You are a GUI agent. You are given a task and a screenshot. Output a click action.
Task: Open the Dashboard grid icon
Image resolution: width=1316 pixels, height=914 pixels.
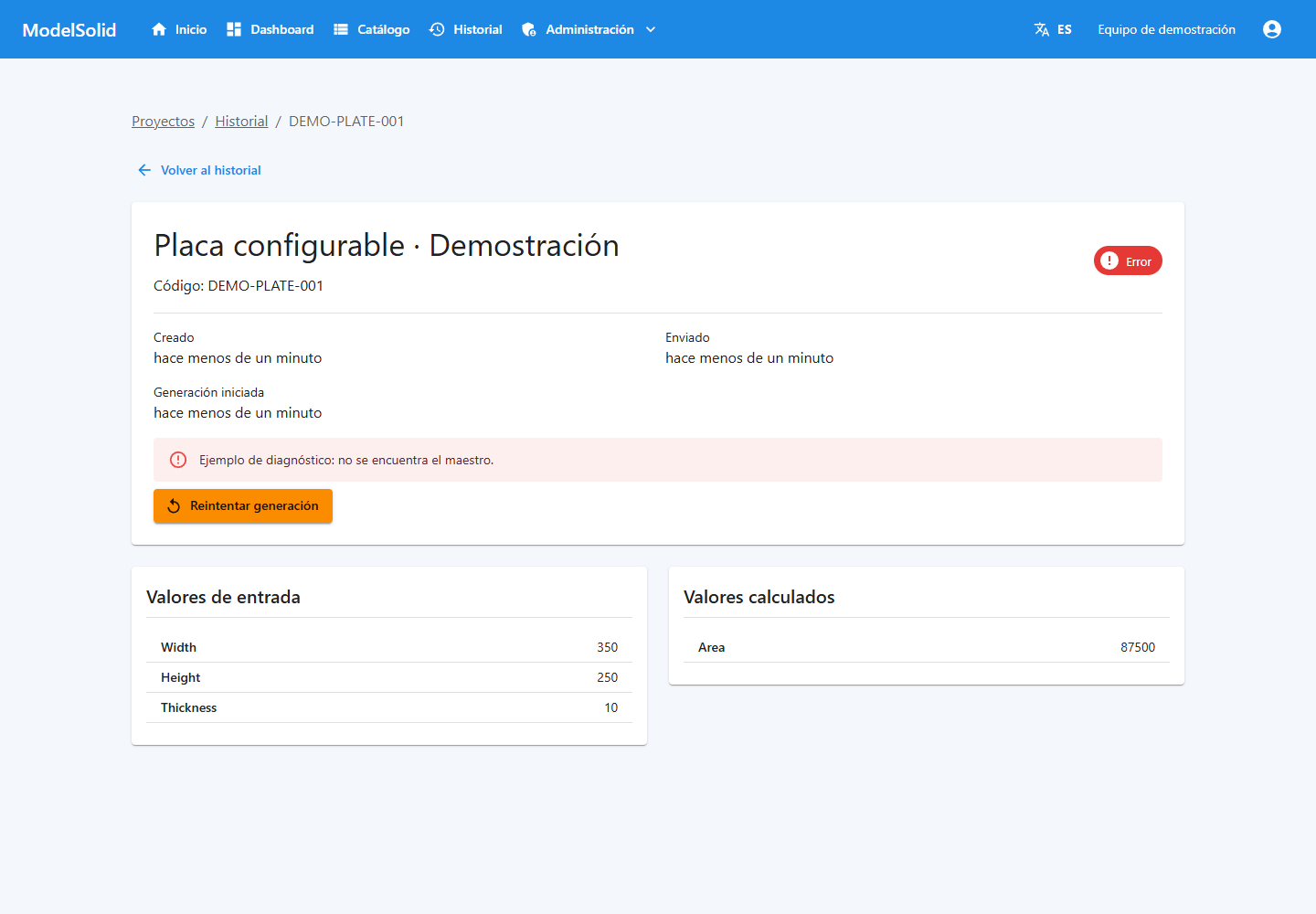pyautogui.click(x=234, y=29)
